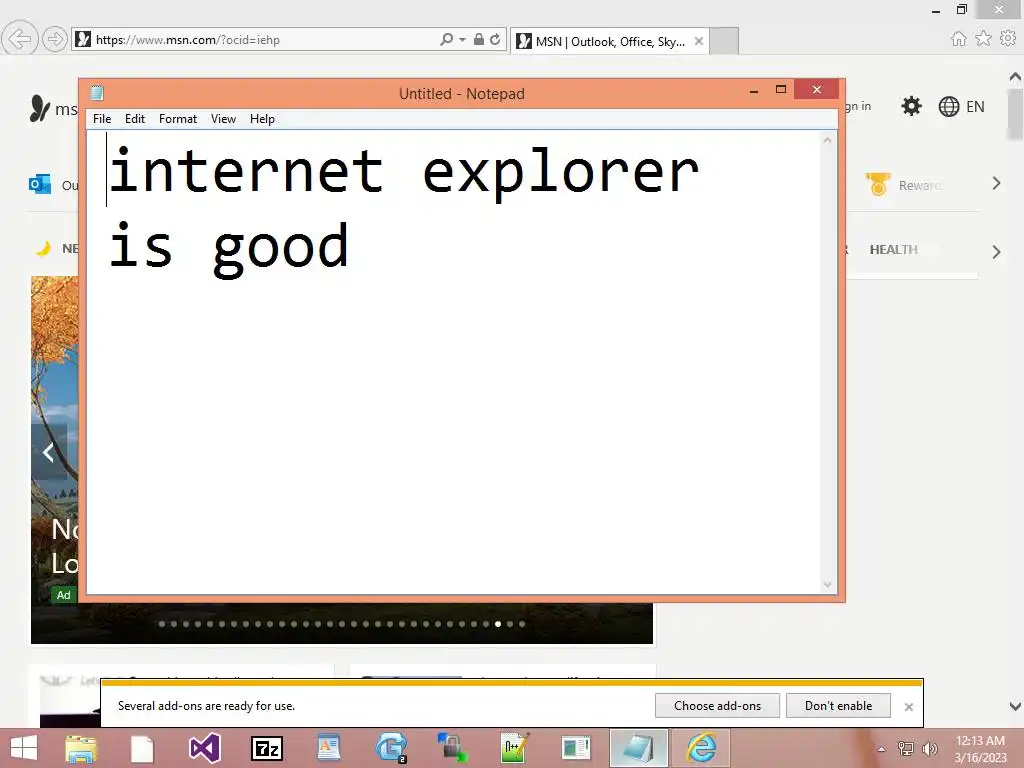The height and width of the screenshot is (768, 1024).
Task: Select the MSN | Outlook, Office, Sky... tab
Action: click(610, 41)
